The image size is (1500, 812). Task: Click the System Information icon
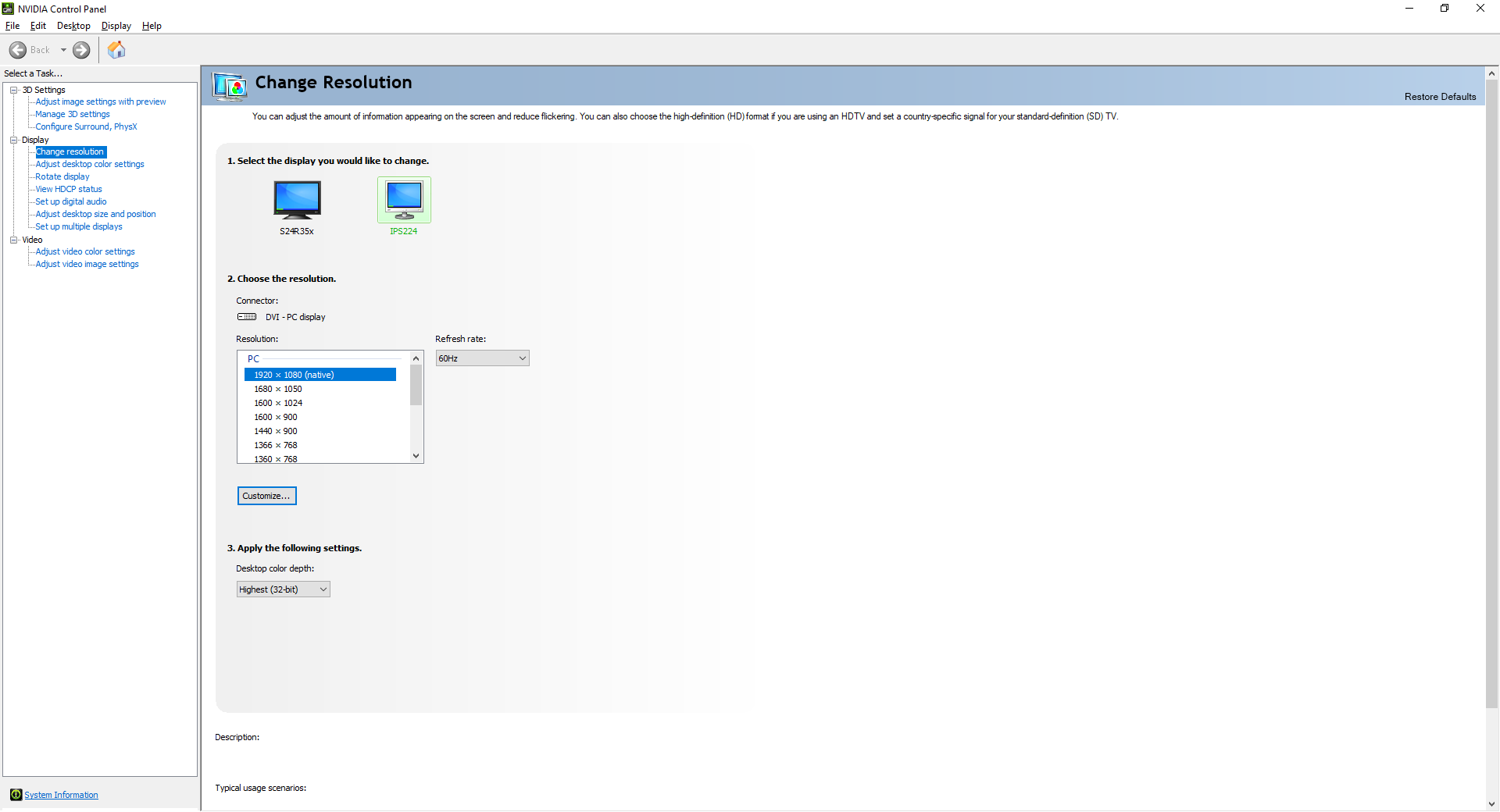tap(16, 795)
